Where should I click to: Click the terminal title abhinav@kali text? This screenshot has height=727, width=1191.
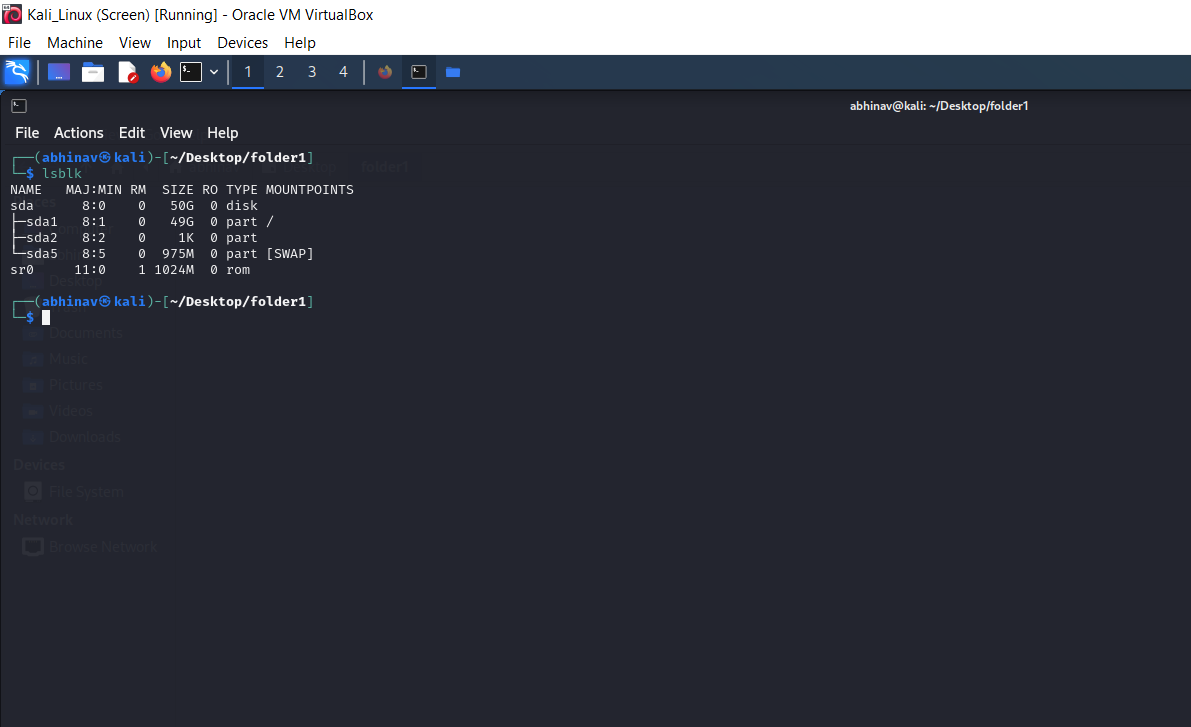[x=939, y=106]
